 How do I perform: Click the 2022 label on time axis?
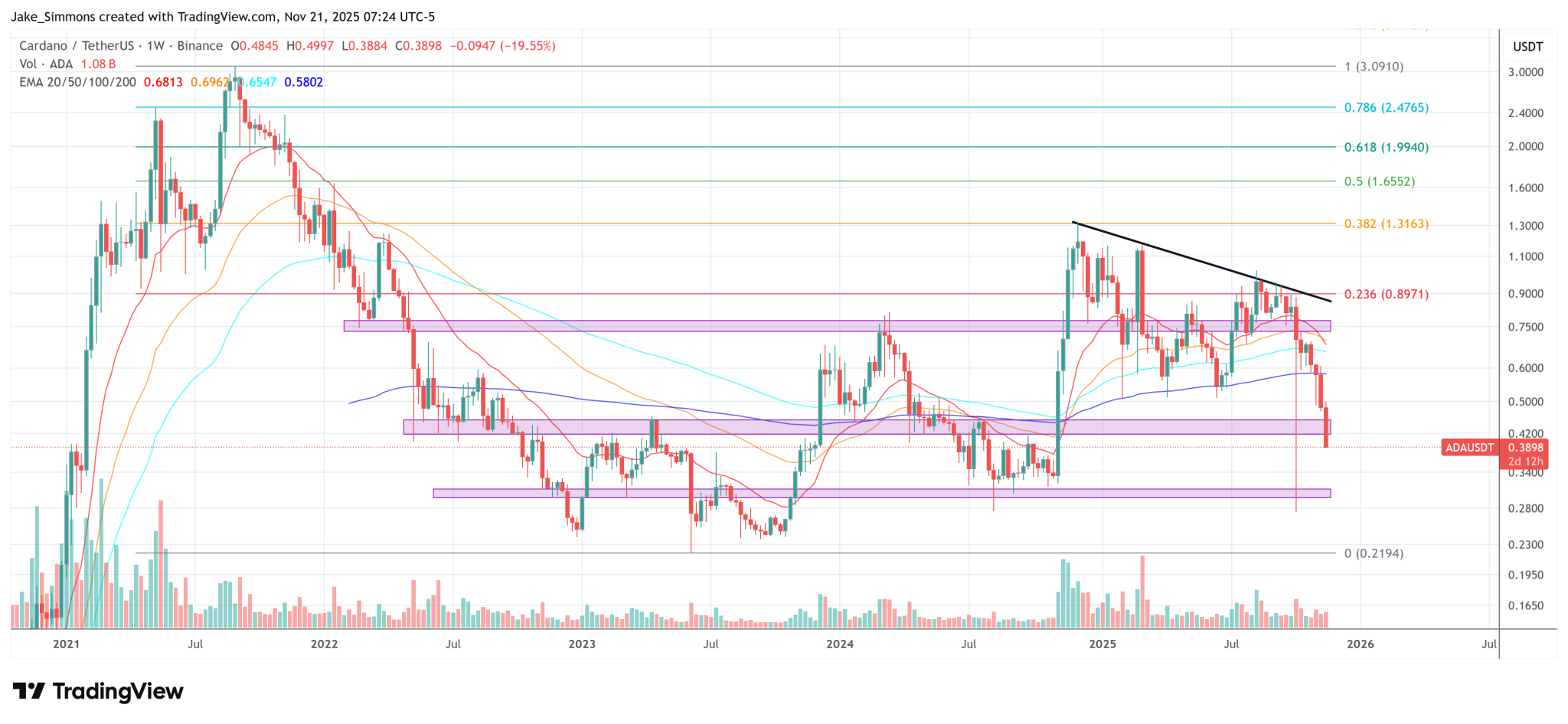[x=324, y=644]
